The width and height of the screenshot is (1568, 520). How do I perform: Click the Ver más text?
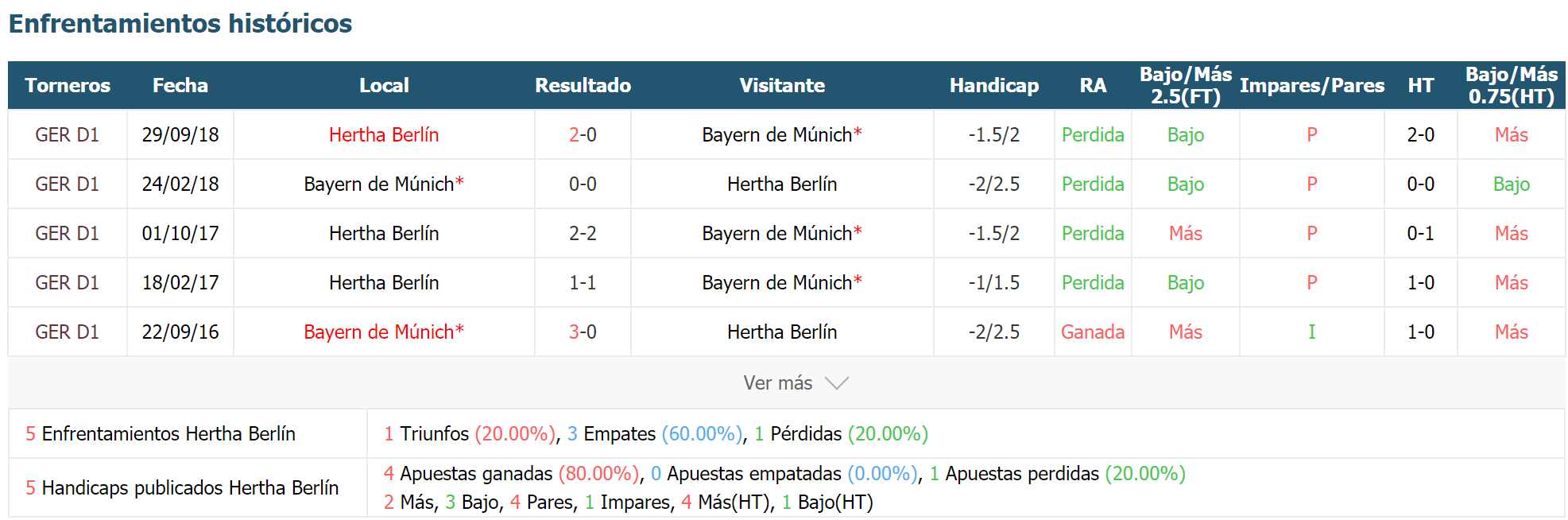click(777, 383)
